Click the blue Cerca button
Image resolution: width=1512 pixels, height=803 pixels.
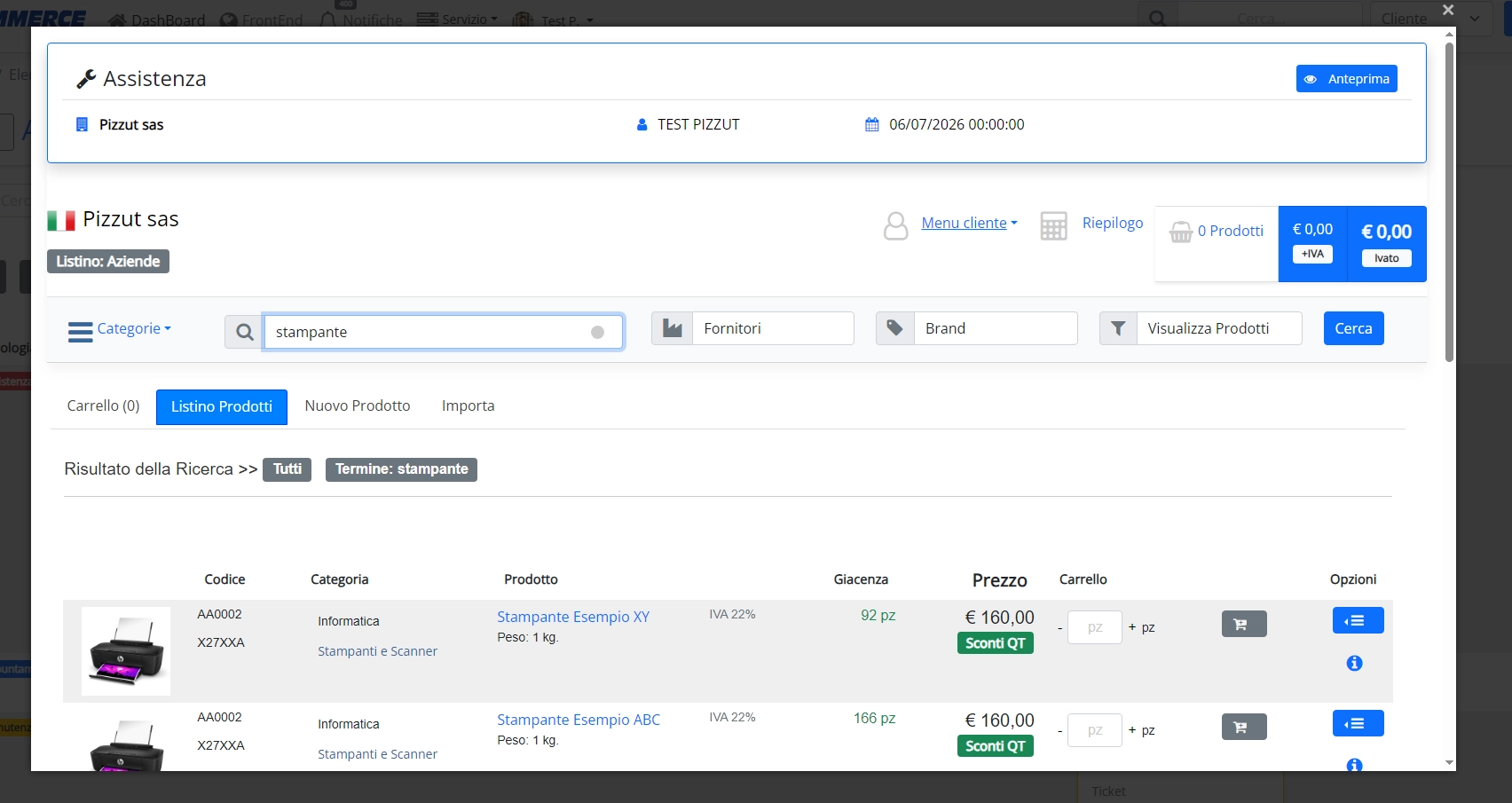click(x=1353, y=328)
